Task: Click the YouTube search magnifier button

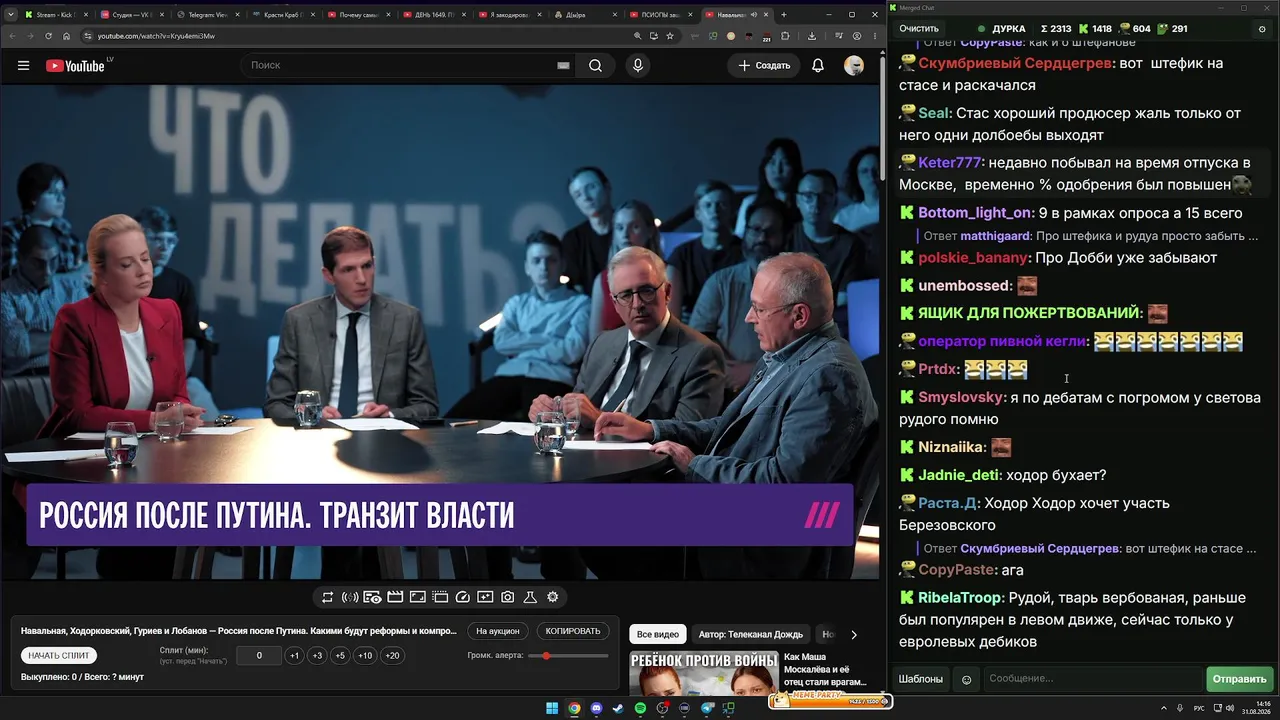Action: [595, 66]
